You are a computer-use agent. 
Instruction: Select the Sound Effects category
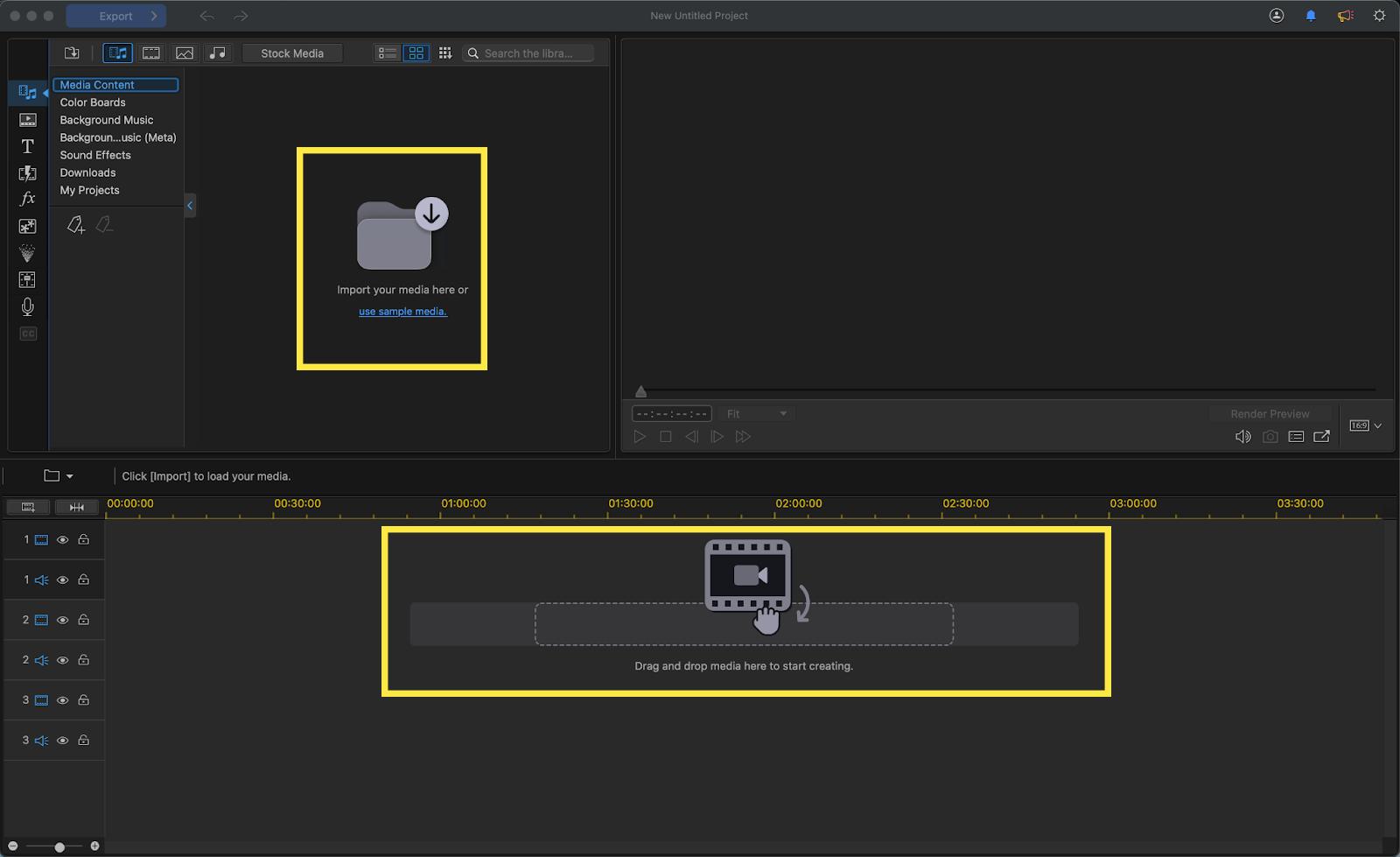tap(95, 155)
